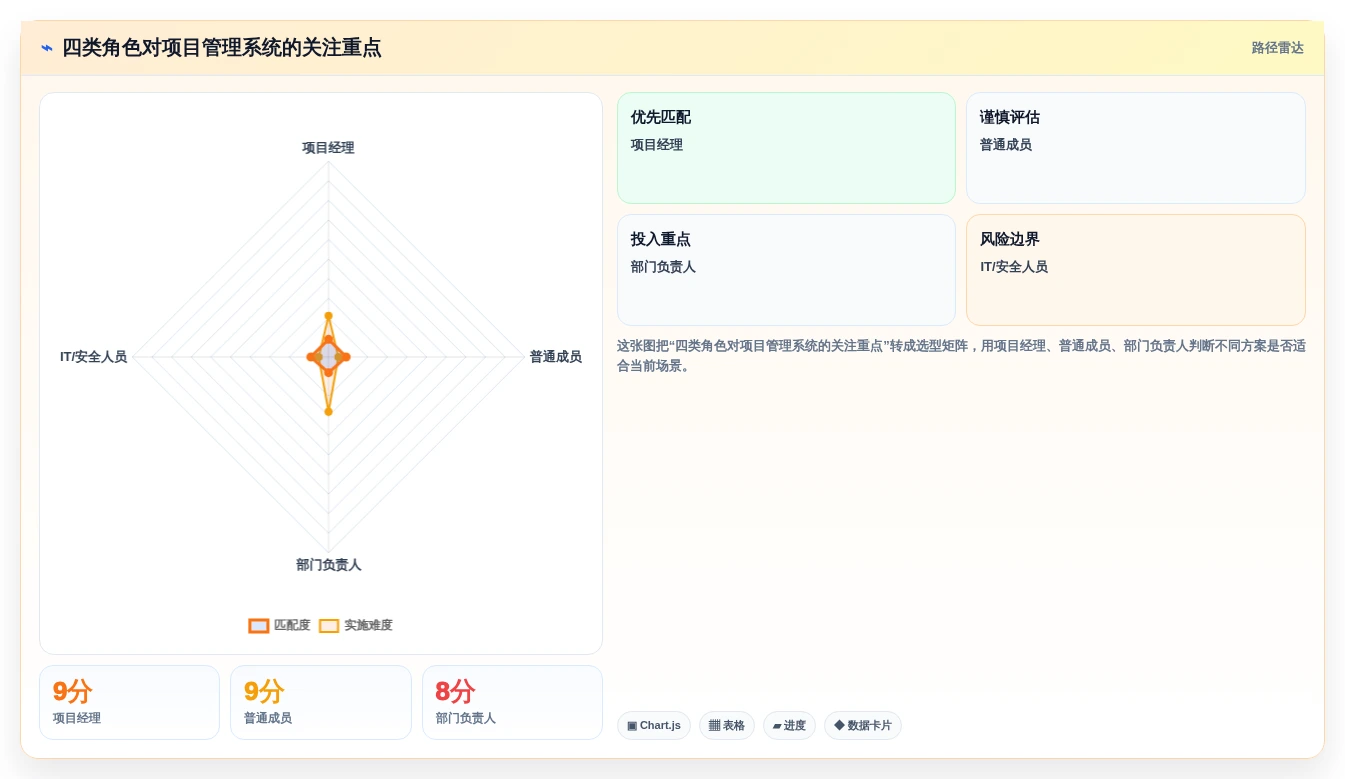Viewport: 1345px width, 779px height.
Task: Click the blue lightning icon beside the title
Action: pos(46,48)
